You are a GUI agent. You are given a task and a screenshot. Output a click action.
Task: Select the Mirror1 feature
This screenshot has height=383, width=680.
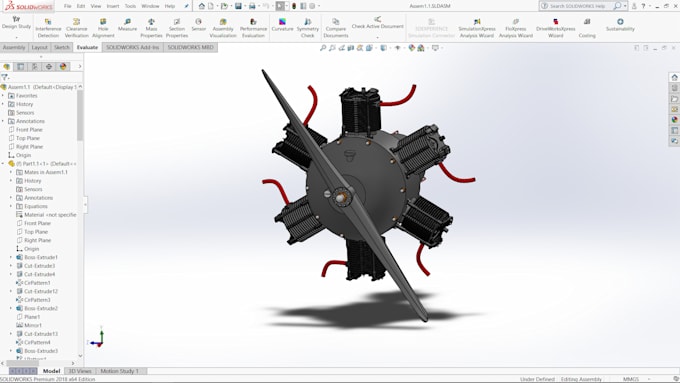click(x=33, y=325)
